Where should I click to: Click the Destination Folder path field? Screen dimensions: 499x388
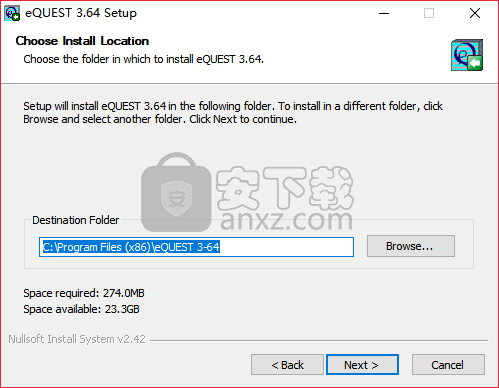196,247
